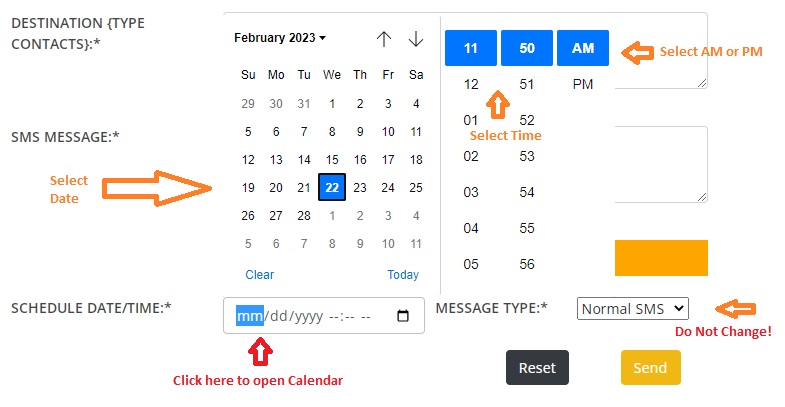Click the previous month up arrow
The width and height of the screenshot is (785, 407).
coord(384,39)
